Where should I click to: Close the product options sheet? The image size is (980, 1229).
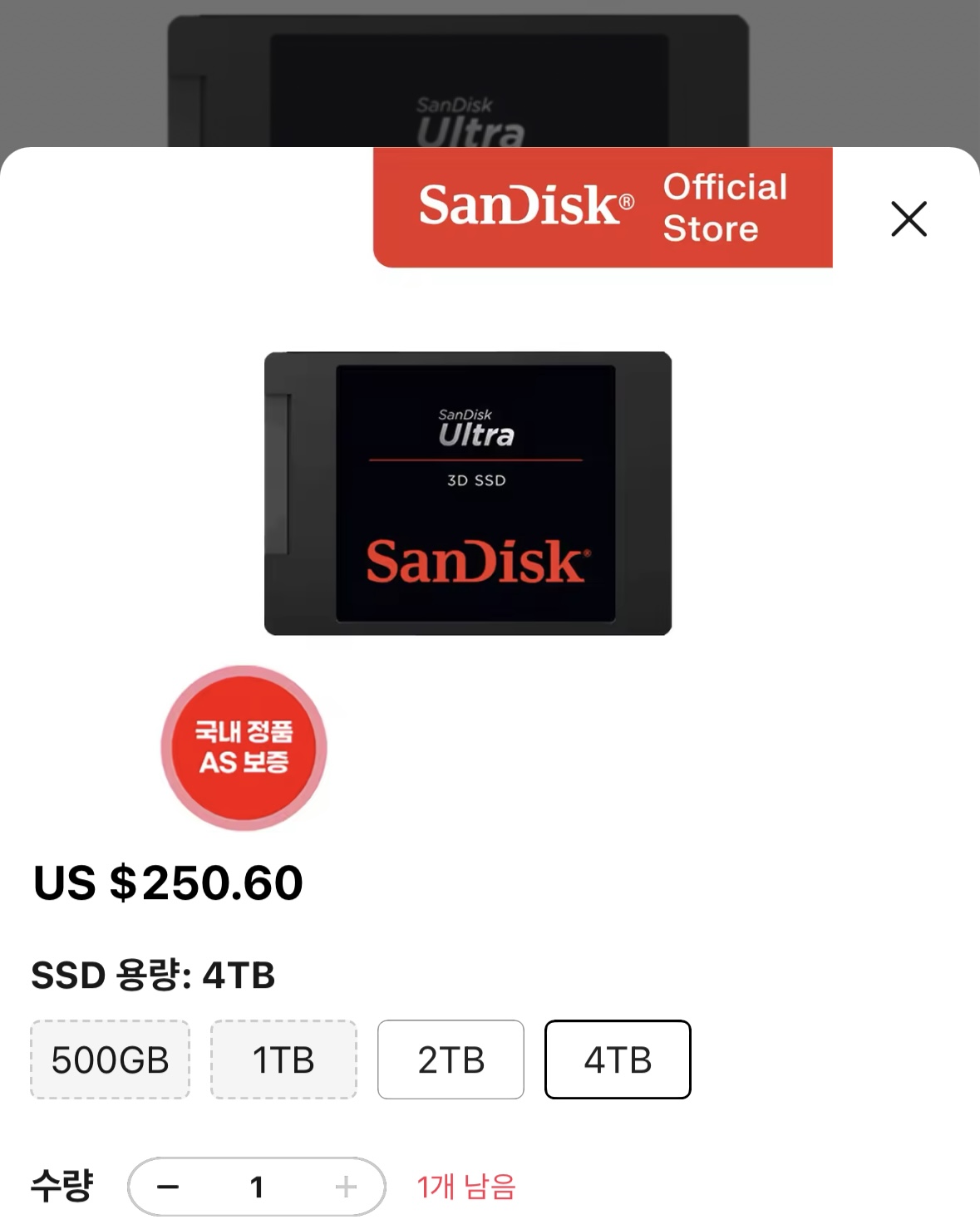pos(909,219)
